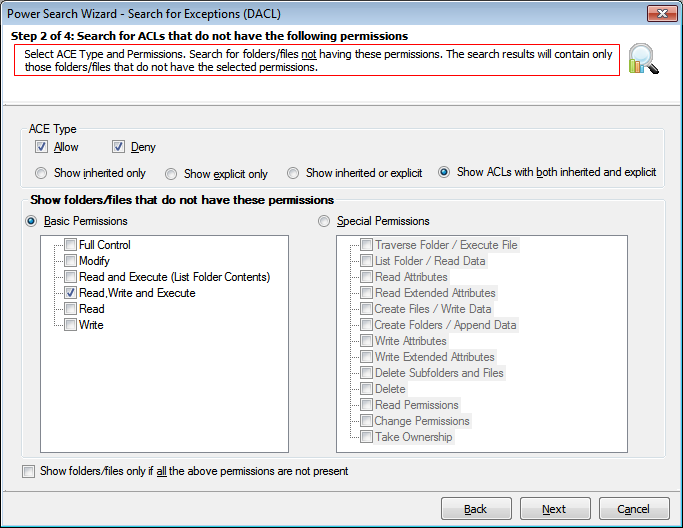This screenshot has width=683, height=528.
Task: Click Next to continue the wizard
Action: point(555,509)
